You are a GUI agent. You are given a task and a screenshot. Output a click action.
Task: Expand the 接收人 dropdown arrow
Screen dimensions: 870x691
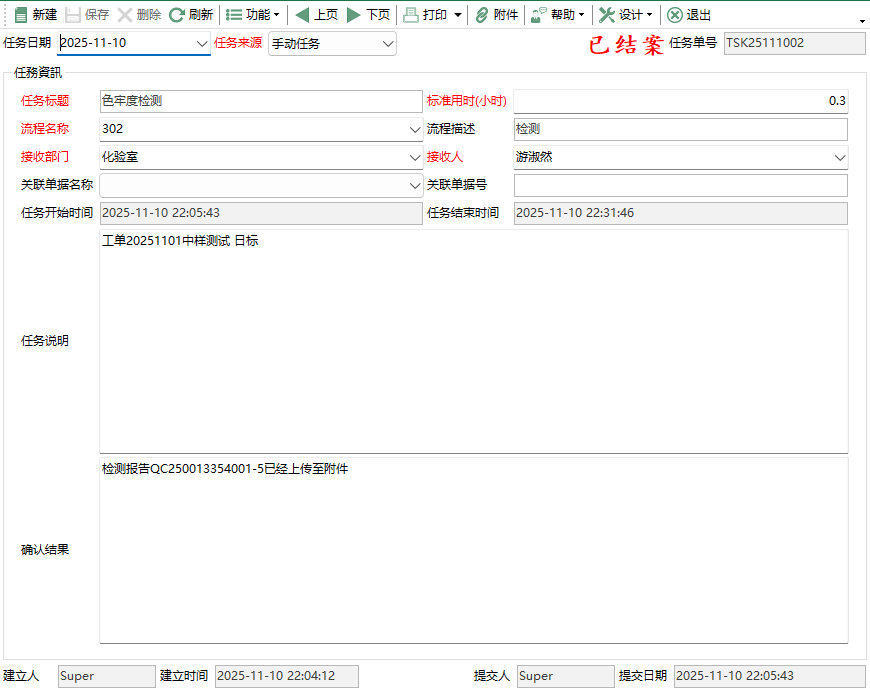839,158
